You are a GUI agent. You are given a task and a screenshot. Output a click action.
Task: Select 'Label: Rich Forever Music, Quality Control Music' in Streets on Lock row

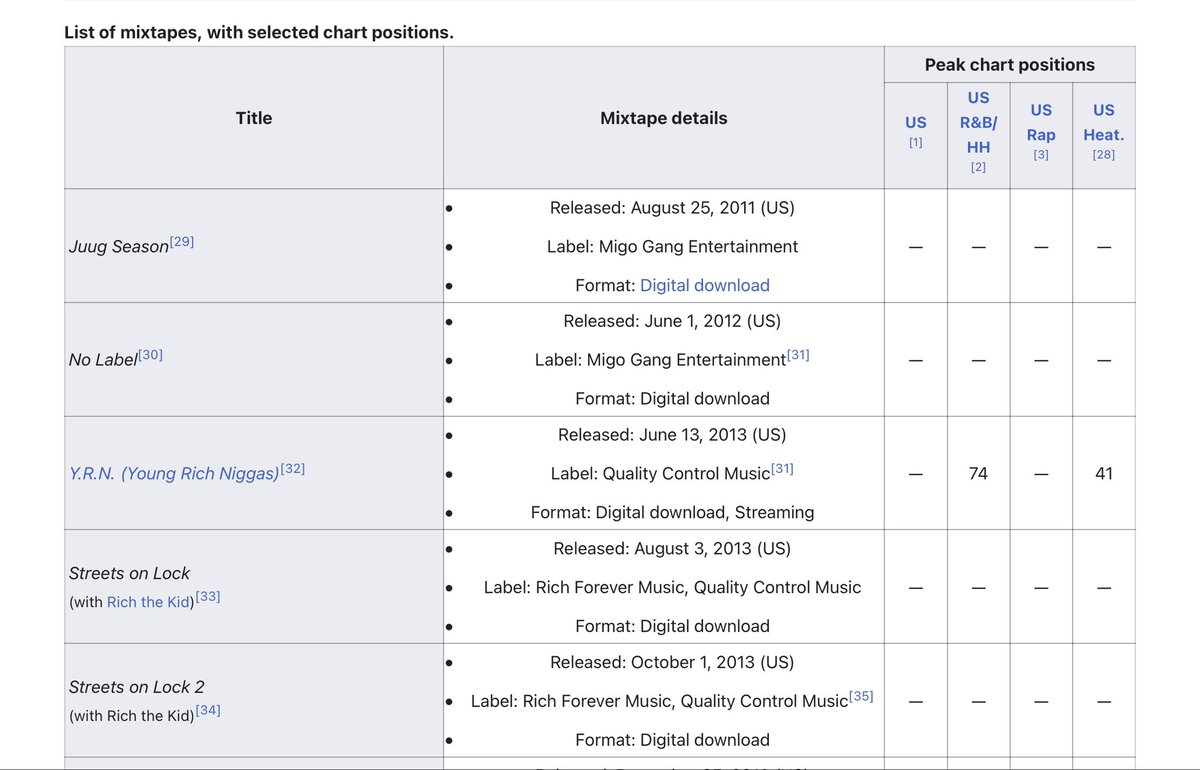(x=672, y=587)
